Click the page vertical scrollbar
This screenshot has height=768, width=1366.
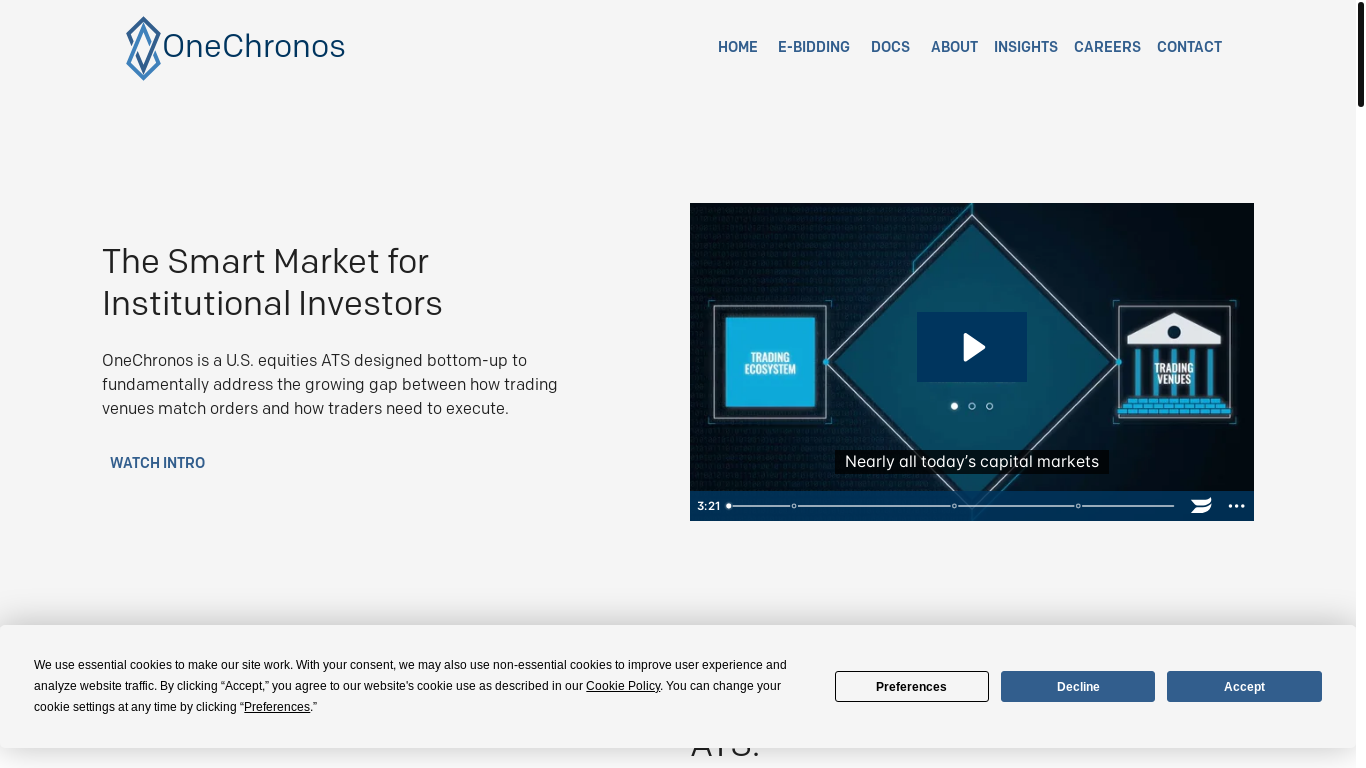[x=1360, y=54]
